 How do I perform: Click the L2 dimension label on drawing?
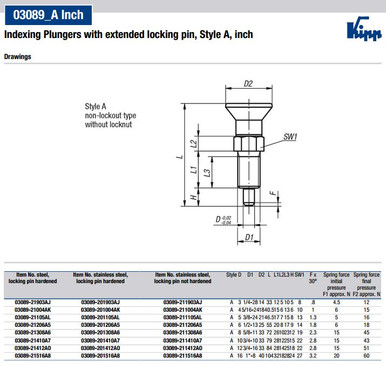coord(193,144)
